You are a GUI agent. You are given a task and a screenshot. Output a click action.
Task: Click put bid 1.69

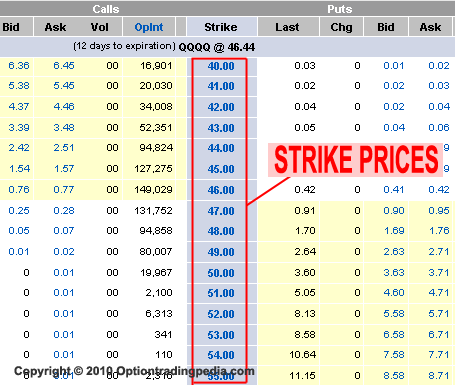(394, 231)
